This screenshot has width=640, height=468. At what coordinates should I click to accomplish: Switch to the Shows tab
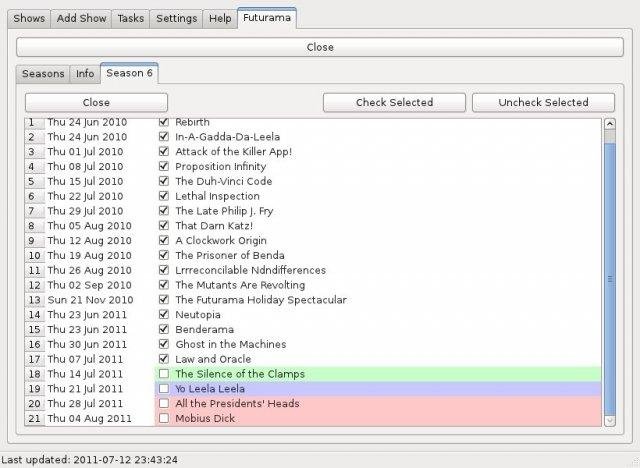point(29,19)
